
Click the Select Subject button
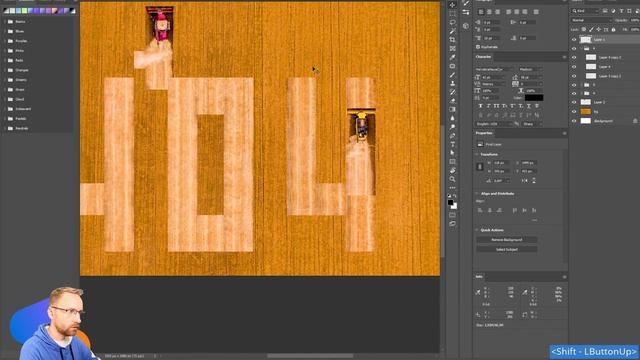(x=507, y=249)
